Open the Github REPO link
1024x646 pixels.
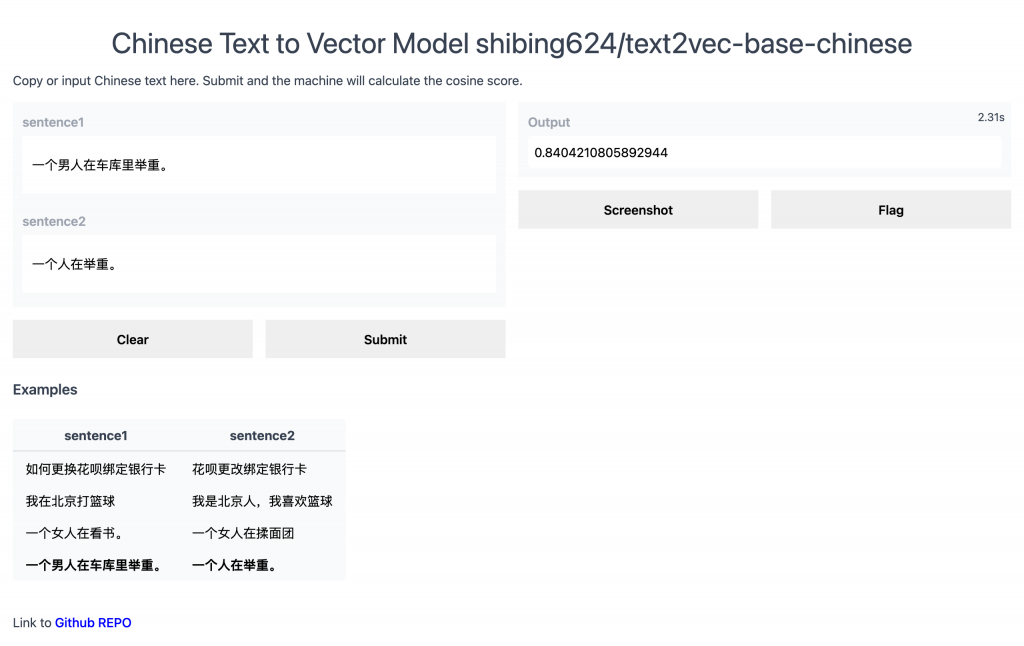click(x=93, y=623)
